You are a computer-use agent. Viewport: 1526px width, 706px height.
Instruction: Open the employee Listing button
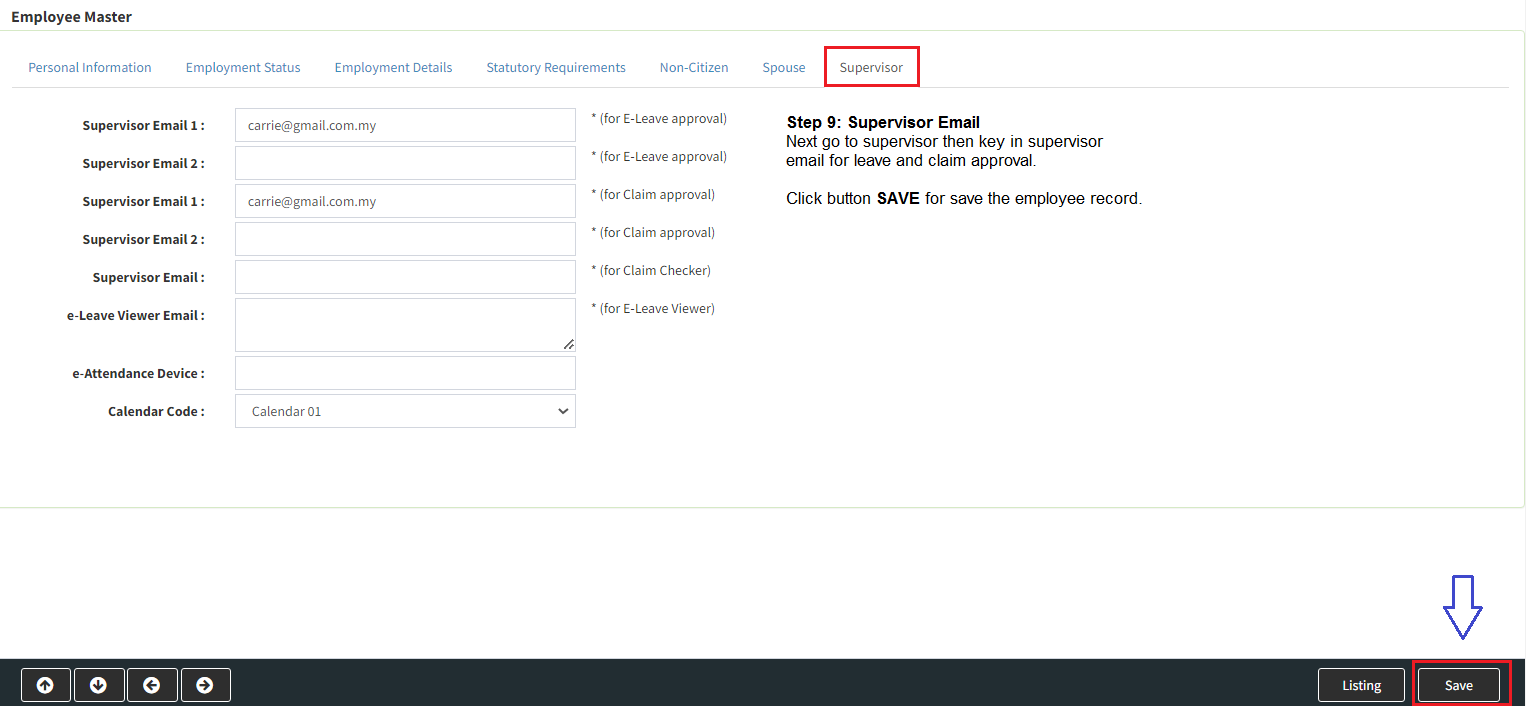1361,685
